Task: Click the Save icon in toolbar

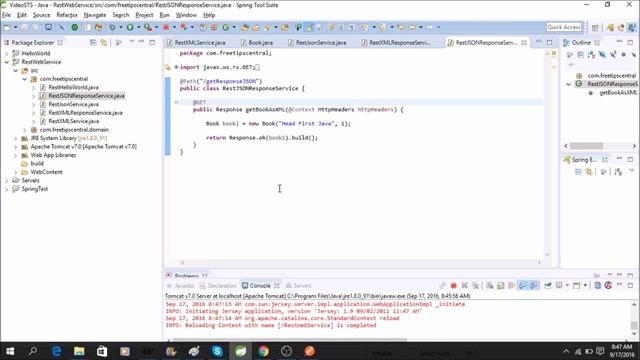Action: [x=24, y=27]
